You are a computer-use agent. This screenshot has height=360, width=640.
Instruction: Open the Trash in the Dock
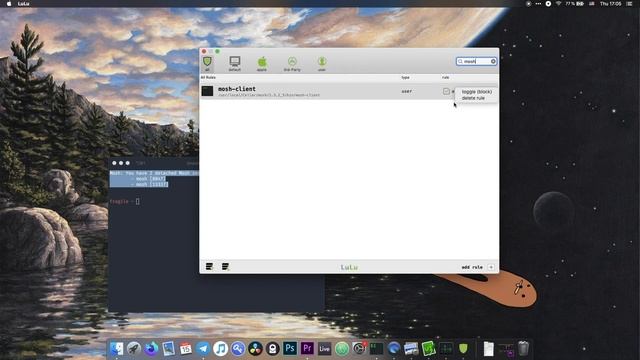[523, 349]
